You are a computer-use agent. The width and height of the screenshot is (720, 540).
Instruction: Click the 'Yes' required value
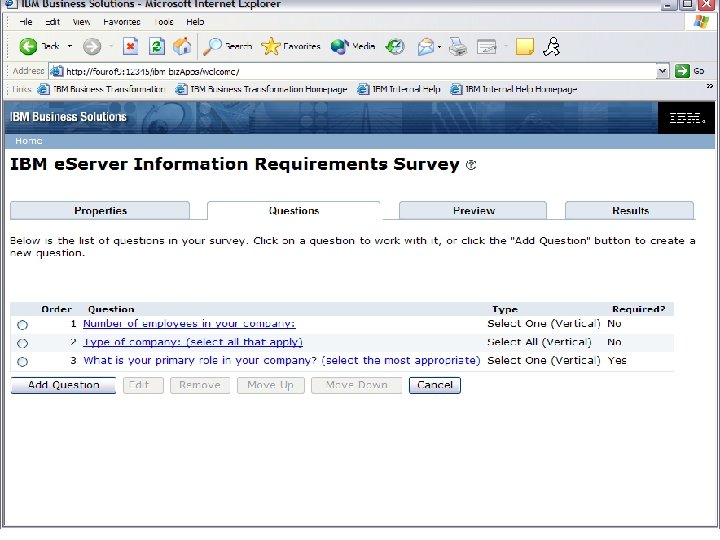click(x=617, y=360)
